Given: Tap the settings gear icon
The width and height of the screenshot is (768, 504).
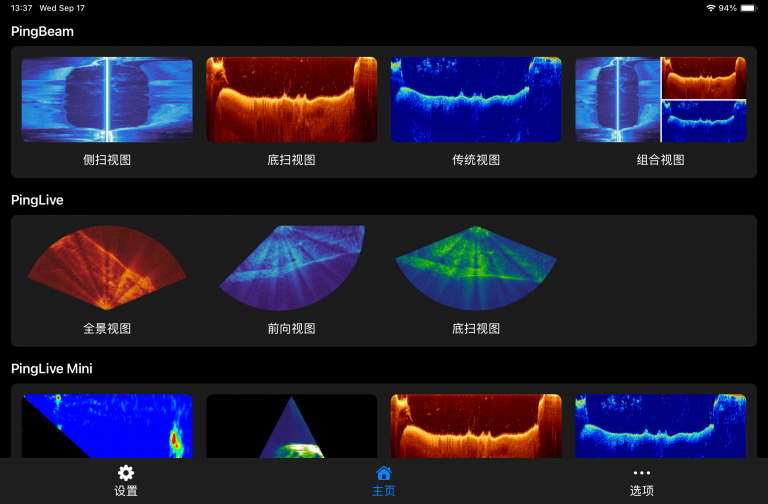Looking at the screenshot, I should point(126,473).
